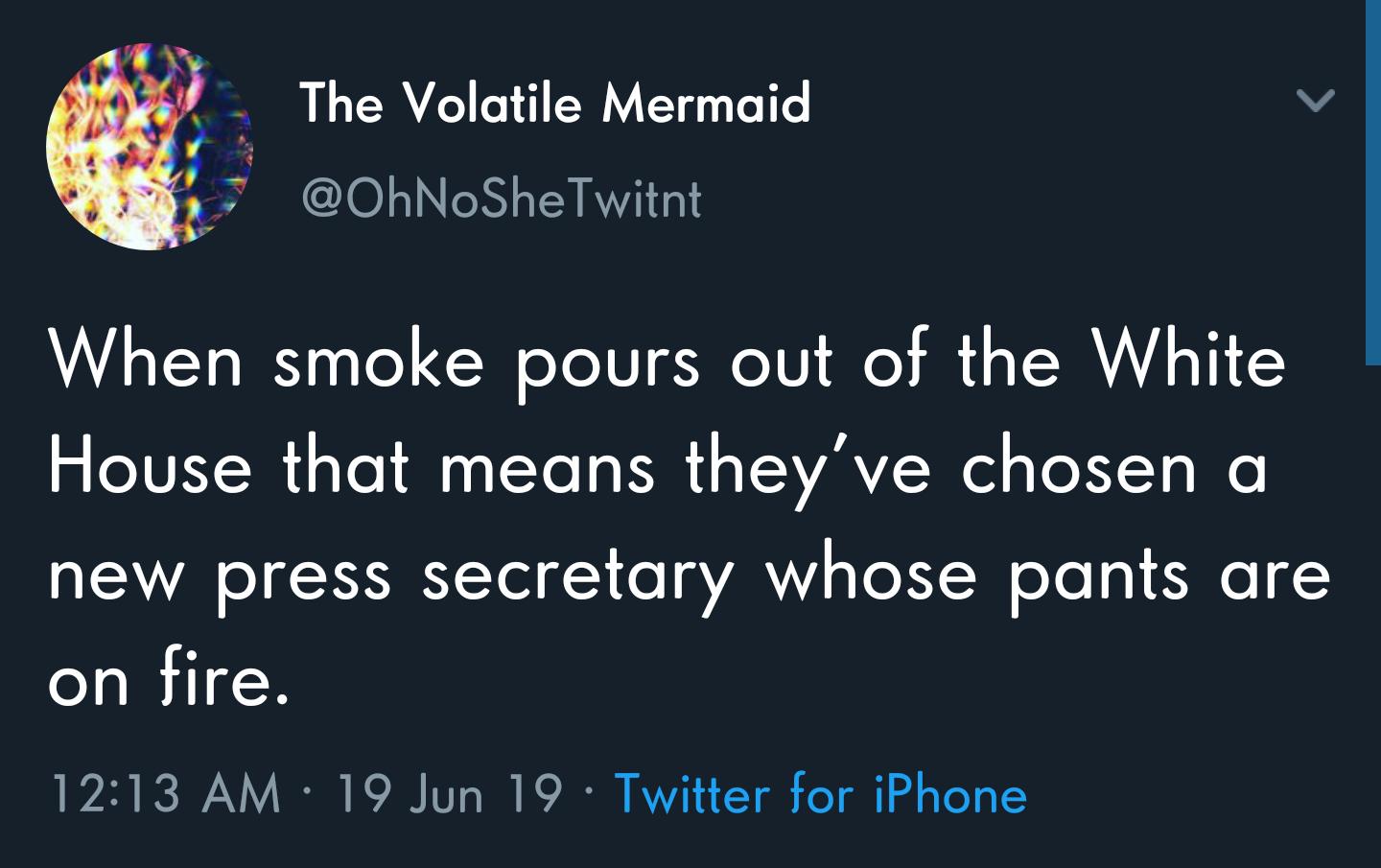This screenshot has width=1381, height=868.
Task: Click the word "secretary" in the tweet body
Action: click(578, 578)
